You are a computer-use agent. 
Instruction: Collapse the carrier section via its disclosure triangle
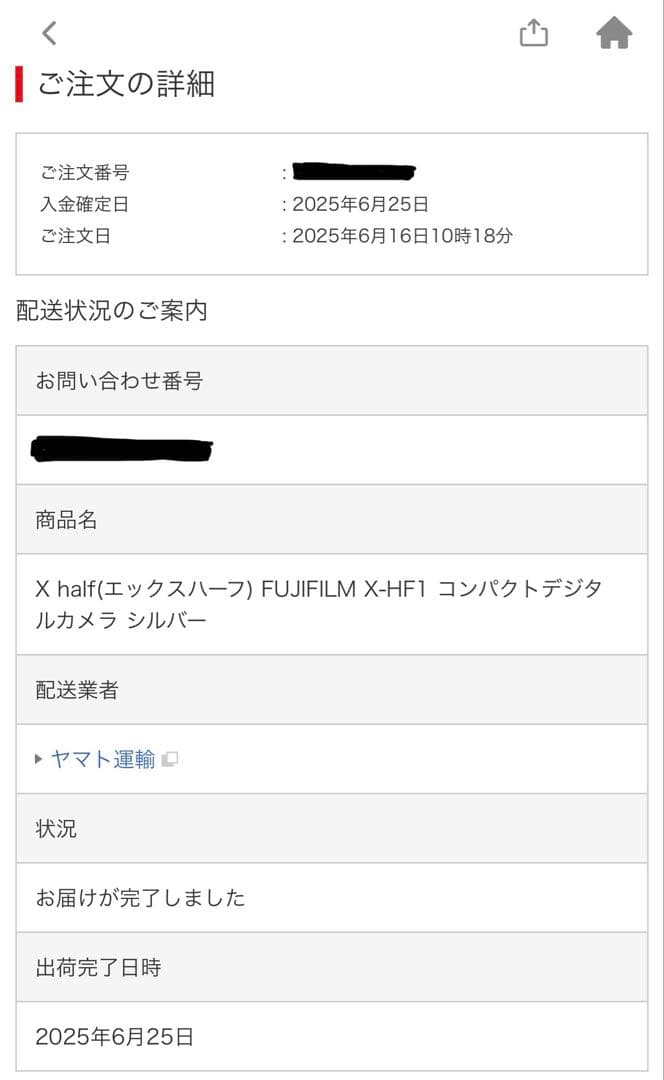(39, 758)
